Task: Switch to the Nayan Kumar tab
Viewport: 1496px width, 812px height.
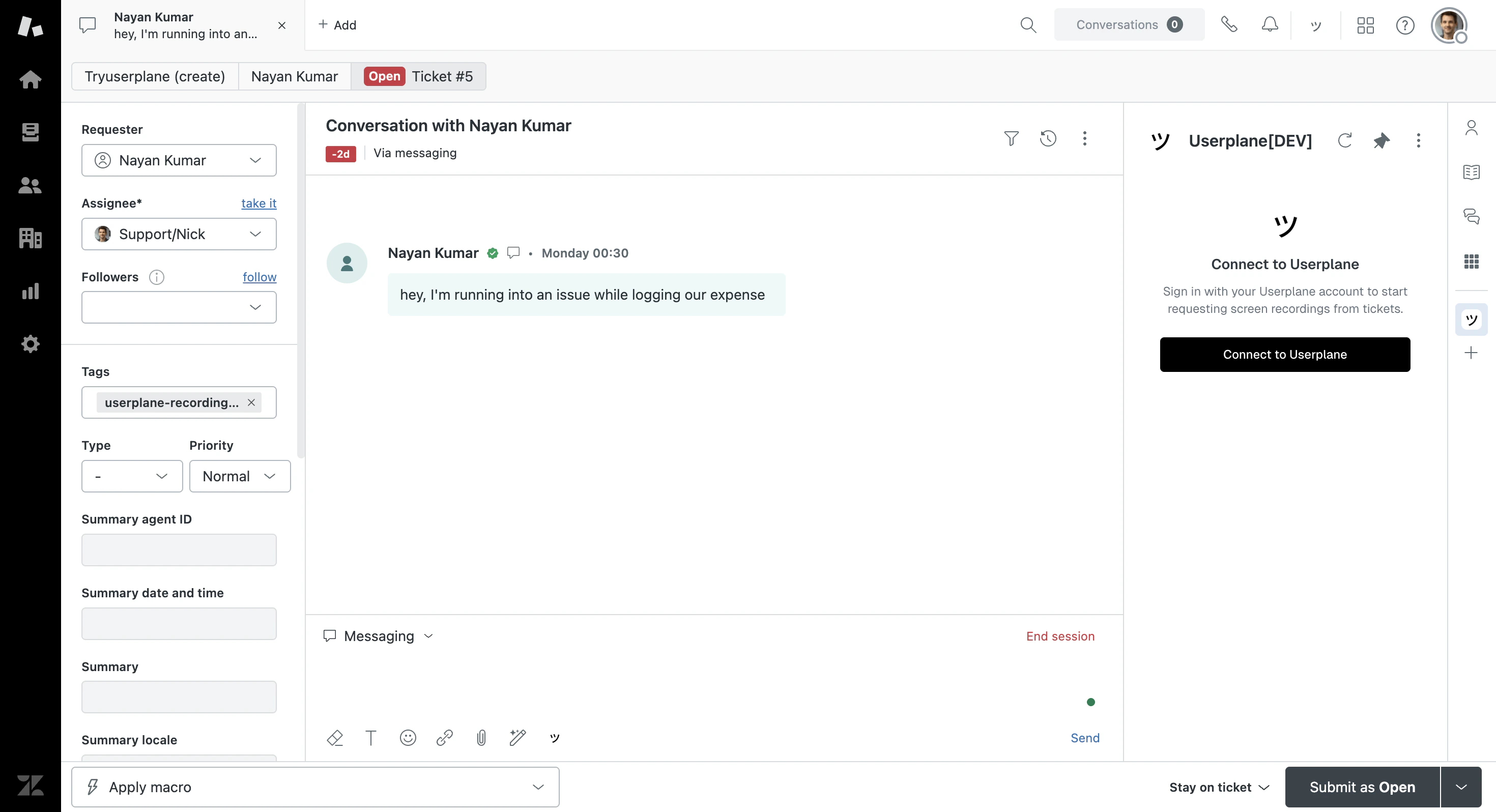Action: pos(294,77)
